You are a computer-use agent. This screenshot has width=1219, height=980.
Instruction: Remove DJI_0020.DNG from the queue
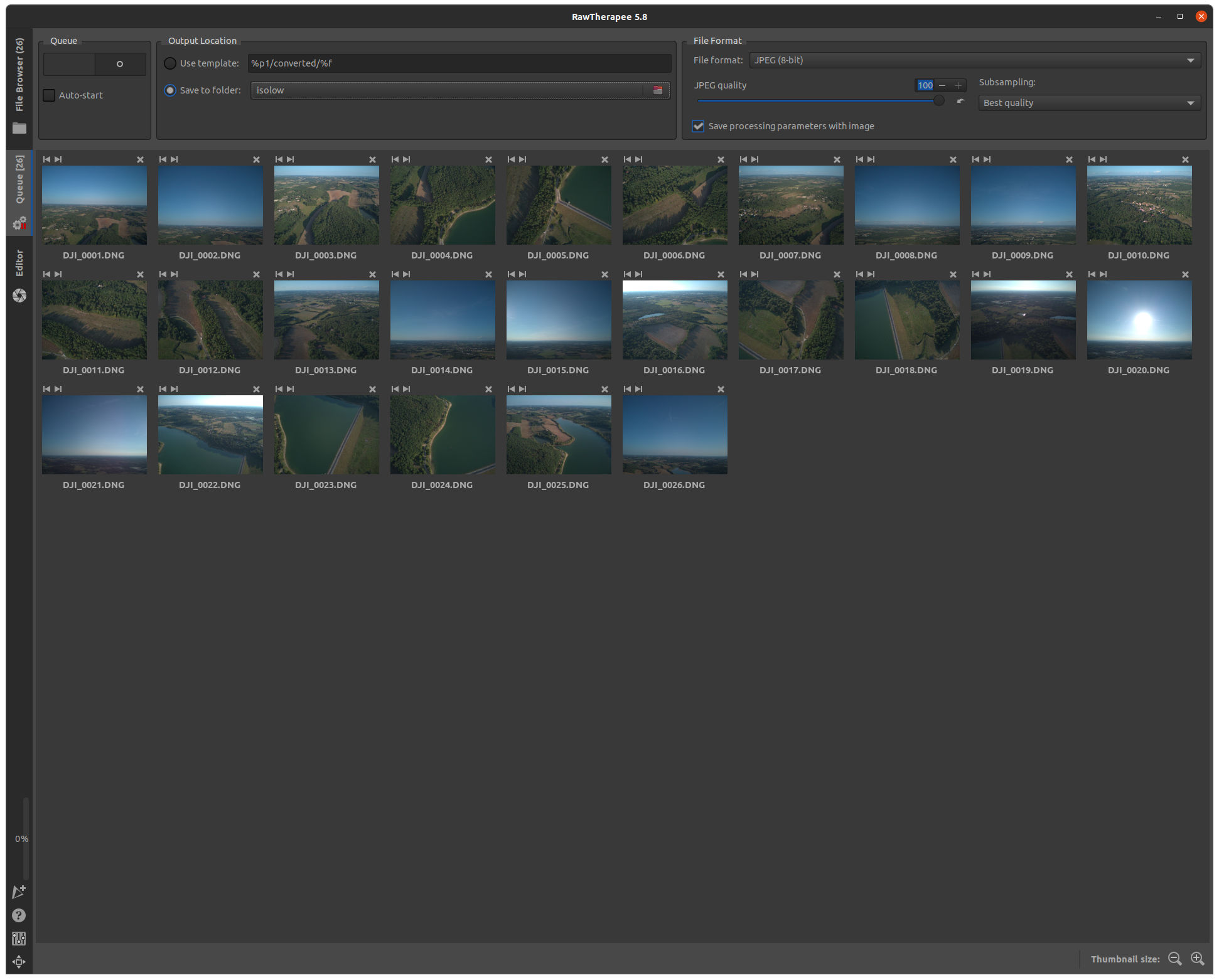coord(1185,275)
